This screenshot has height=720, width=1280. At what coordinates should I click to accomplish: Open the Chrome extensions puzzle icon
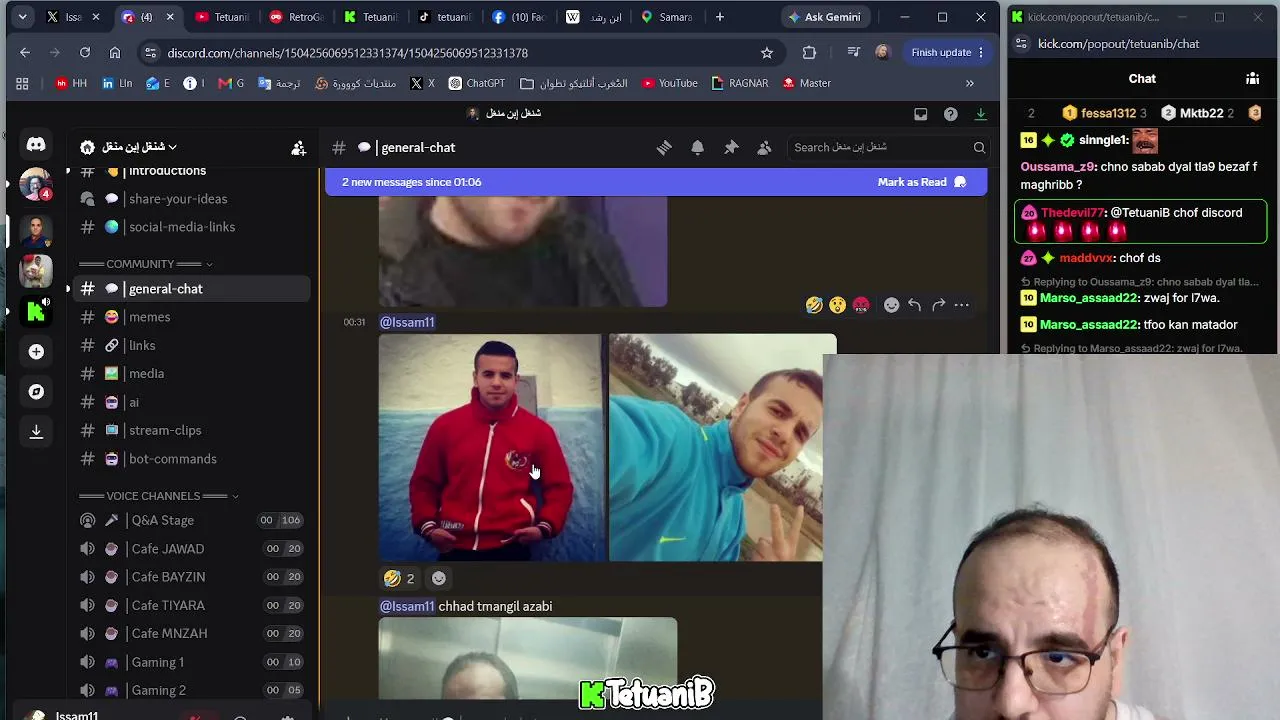[809, 52]
